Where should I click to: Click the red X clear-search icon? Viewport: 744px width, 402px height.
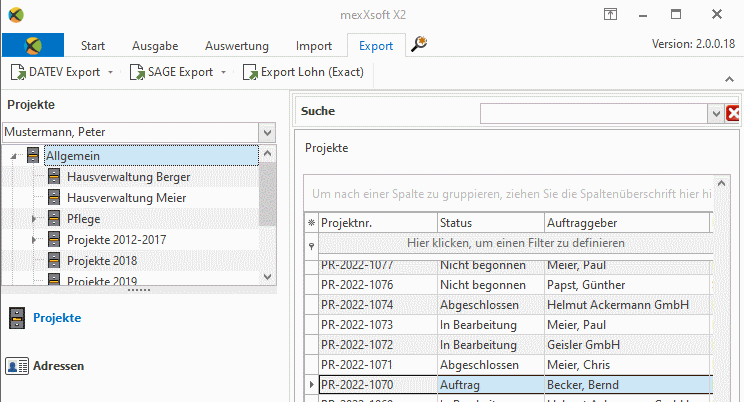[733, 113]
